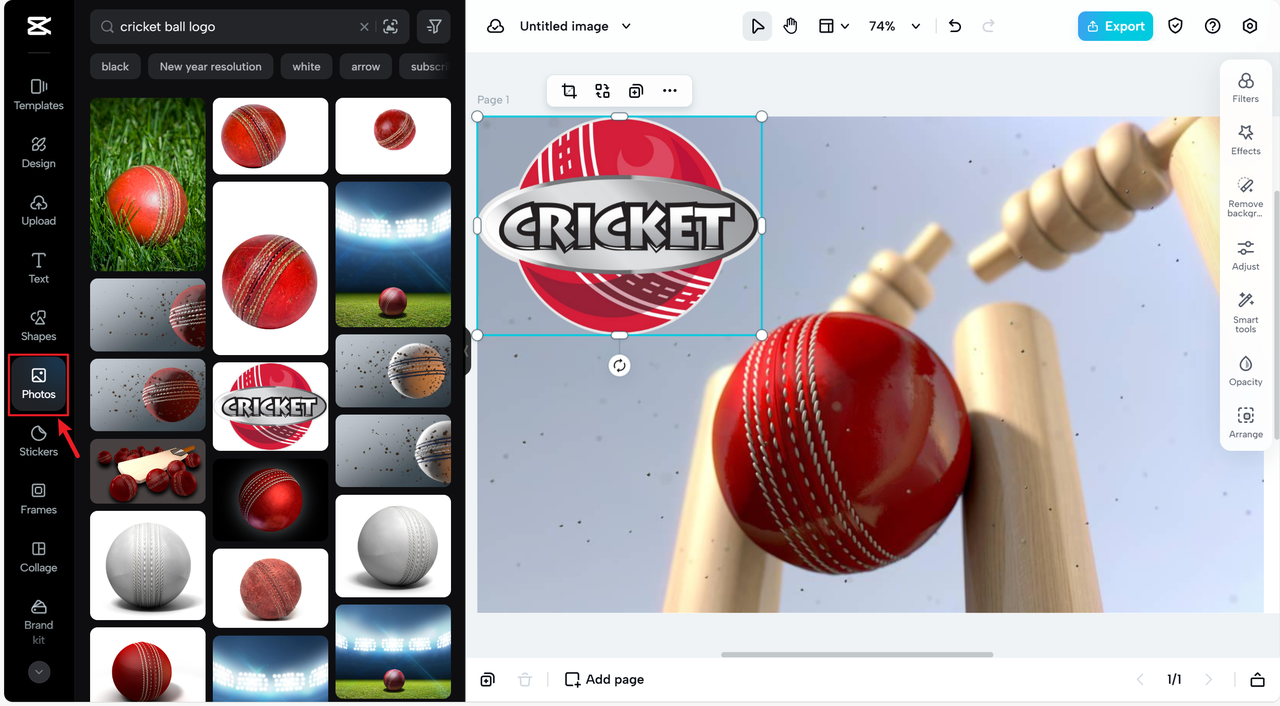Pick cricket ball on grass photo
1280x706 pixels.
coord(148,185)
